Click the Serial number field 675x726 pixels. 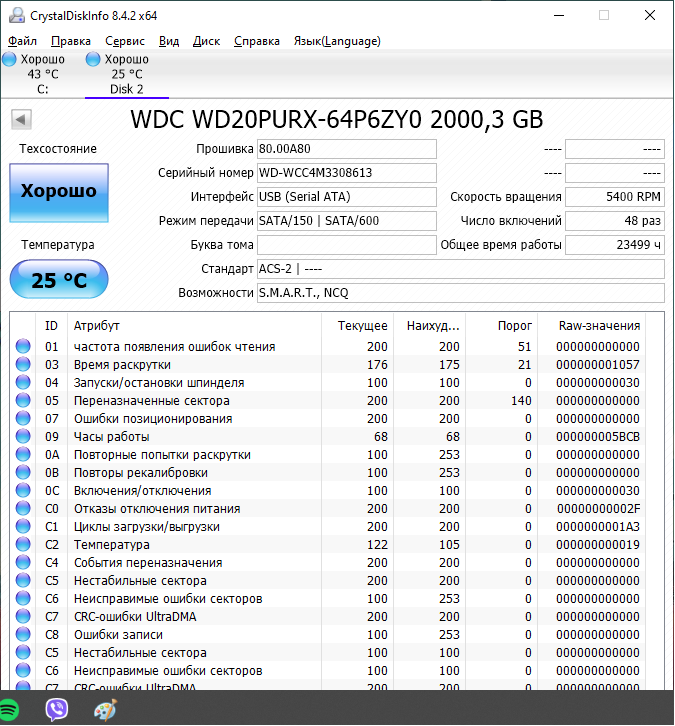click(346, 173)
